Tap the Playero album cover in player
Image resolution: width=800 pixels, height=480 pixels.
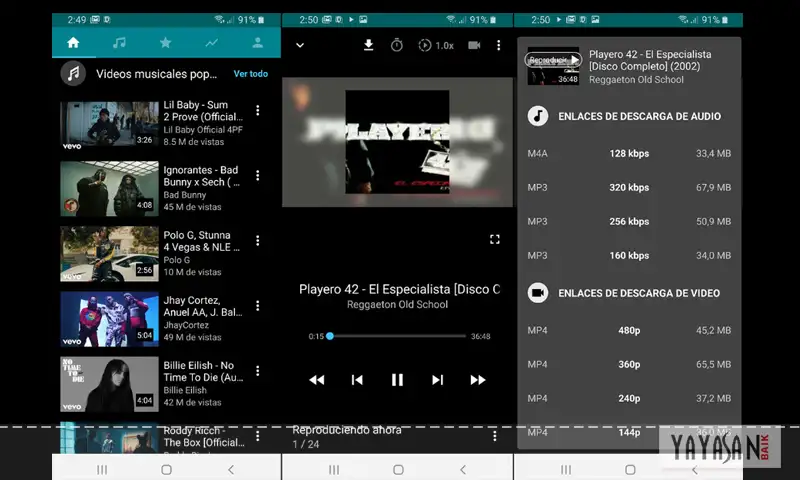pyautogui.click(x=397, y=142)
